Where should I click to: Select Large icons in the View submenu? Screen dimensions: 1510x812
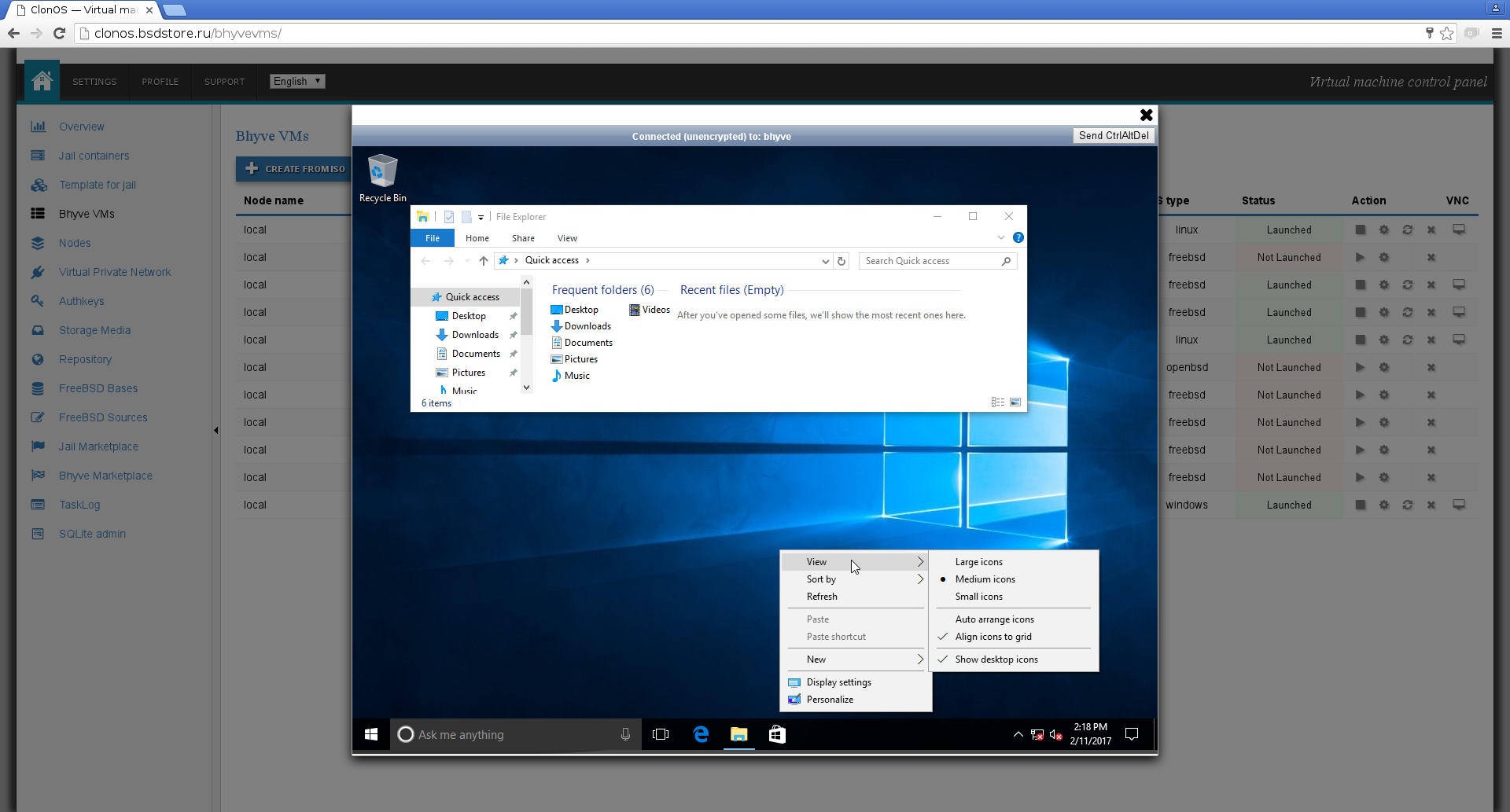1014,562
